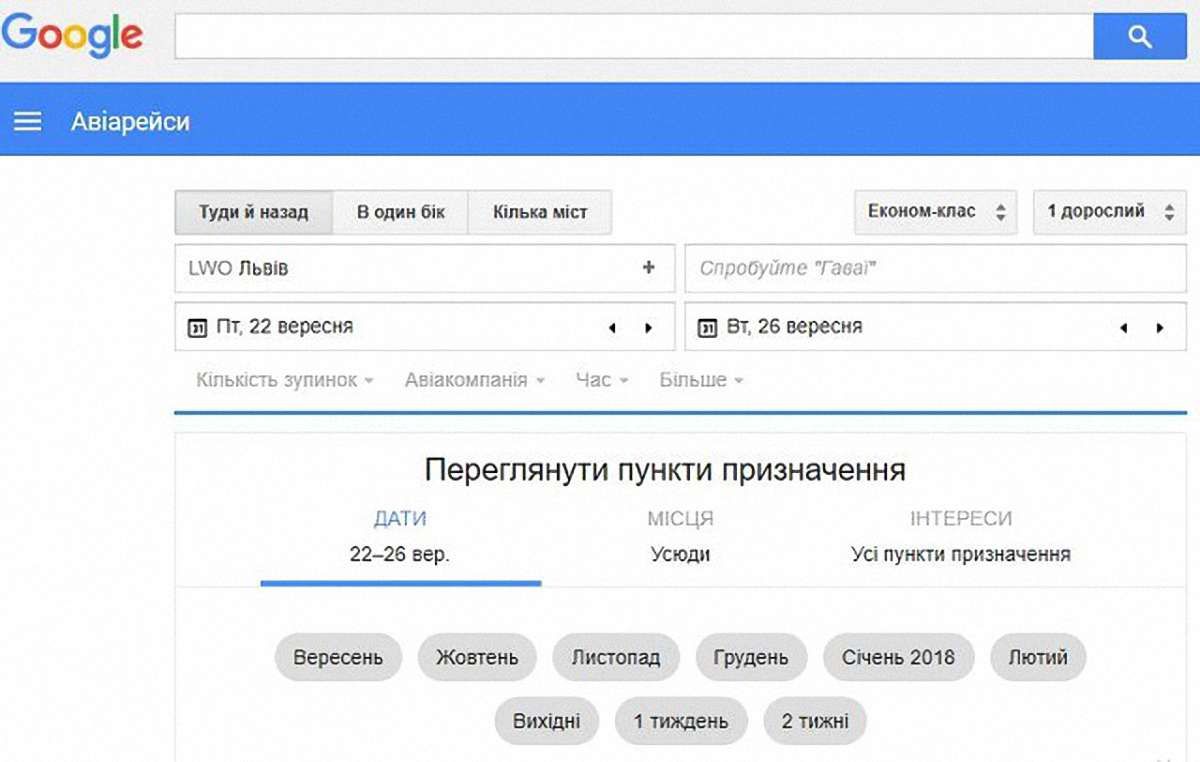This screenshot has height=762, width=1200.
Task: Click the return date Вт, 26 вересня
Action: [936, 327]
